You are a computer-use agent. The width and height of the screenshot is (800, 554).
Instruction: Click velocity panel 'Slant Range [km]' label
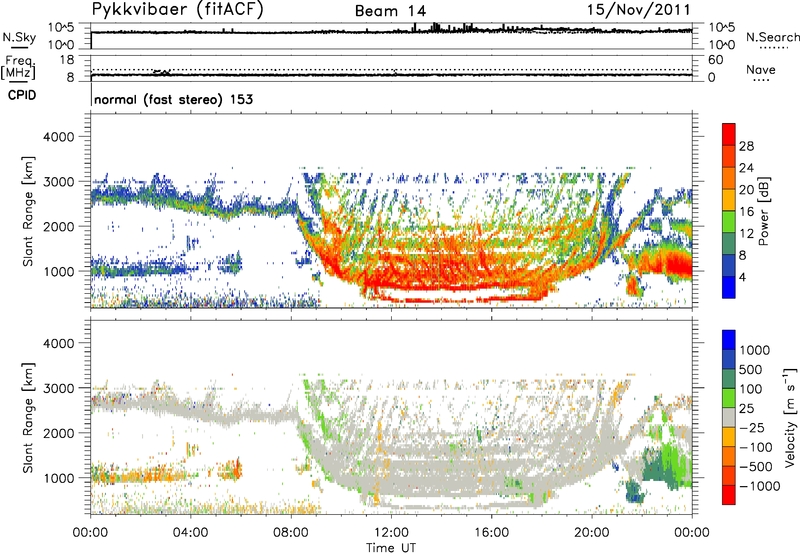click(28, 417)
